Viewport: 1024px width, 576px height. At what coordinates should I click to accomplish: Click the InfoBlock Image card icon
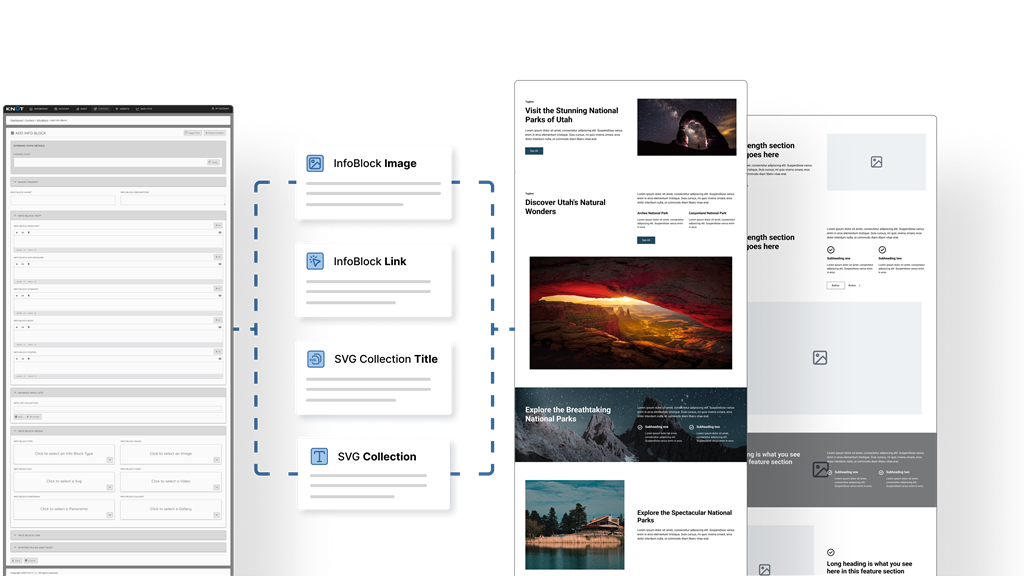[315, 163]
